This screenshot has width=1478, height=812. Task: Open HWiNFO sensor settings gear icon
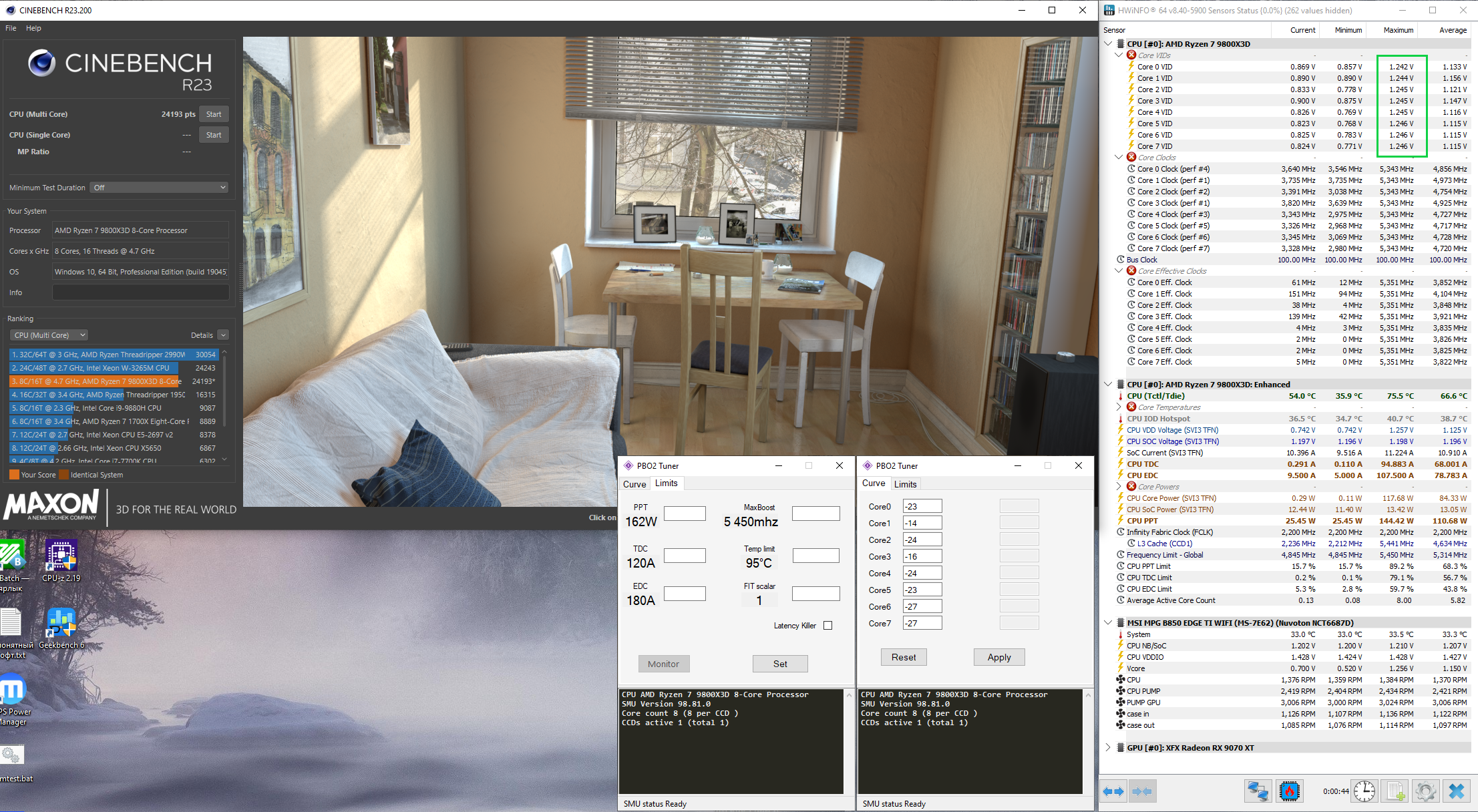[x=1425, y=791]
